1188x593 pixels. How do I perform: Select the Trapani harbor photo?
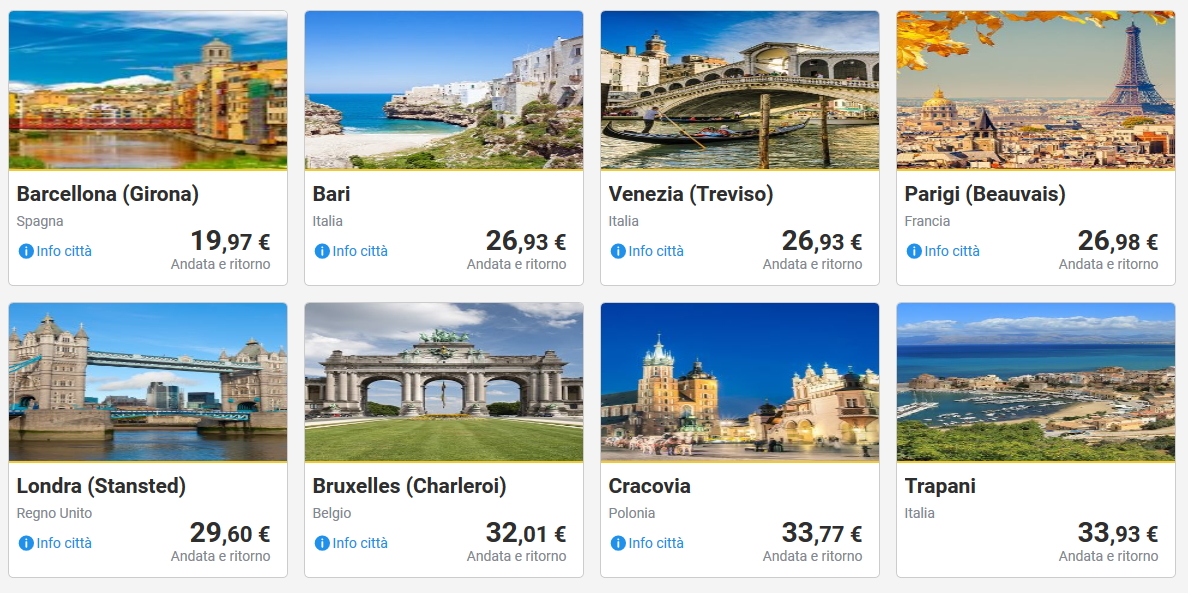[x=1036, y=382]
